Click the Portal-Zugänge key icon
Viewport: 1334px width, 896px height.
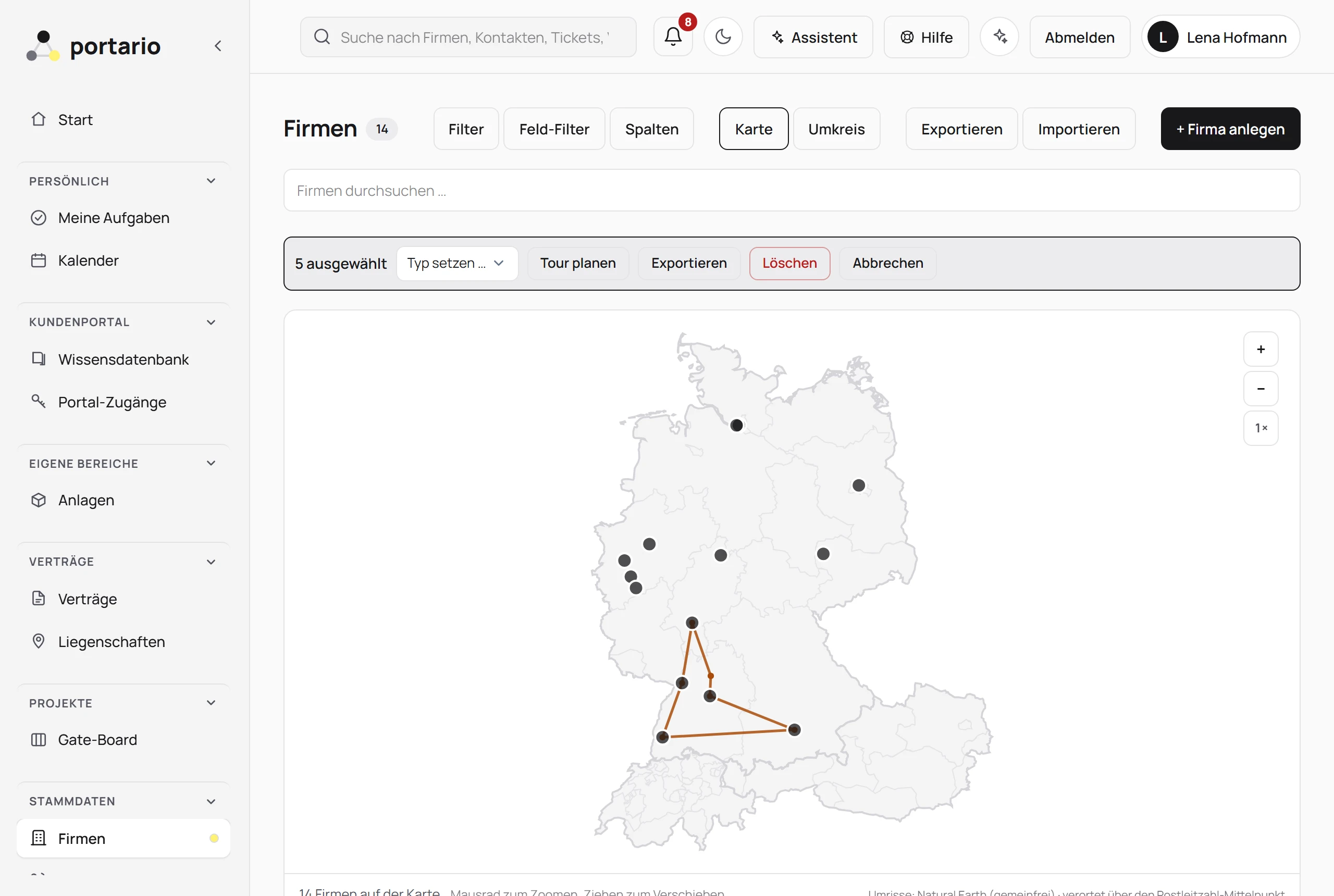tap(38, 402)
